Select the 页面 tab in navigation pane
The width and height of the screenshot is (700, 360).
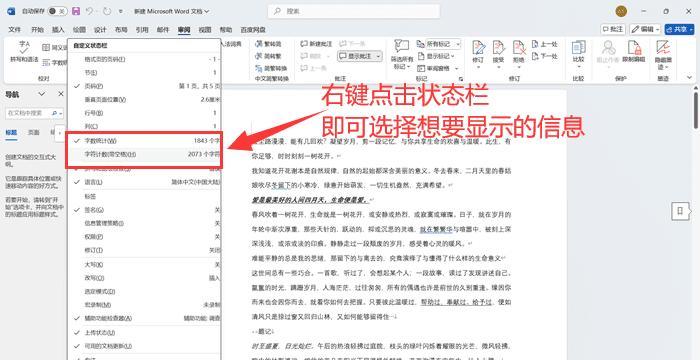(33, 133)
